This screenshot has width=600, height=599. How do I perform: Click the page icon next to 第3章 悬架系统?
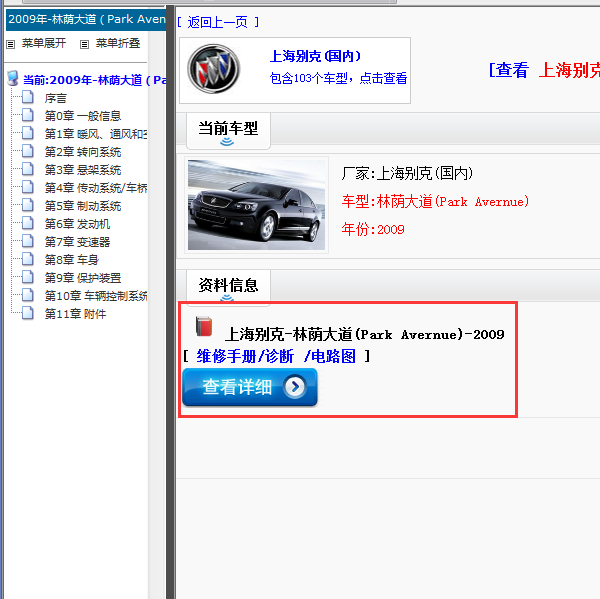point(28,169)
